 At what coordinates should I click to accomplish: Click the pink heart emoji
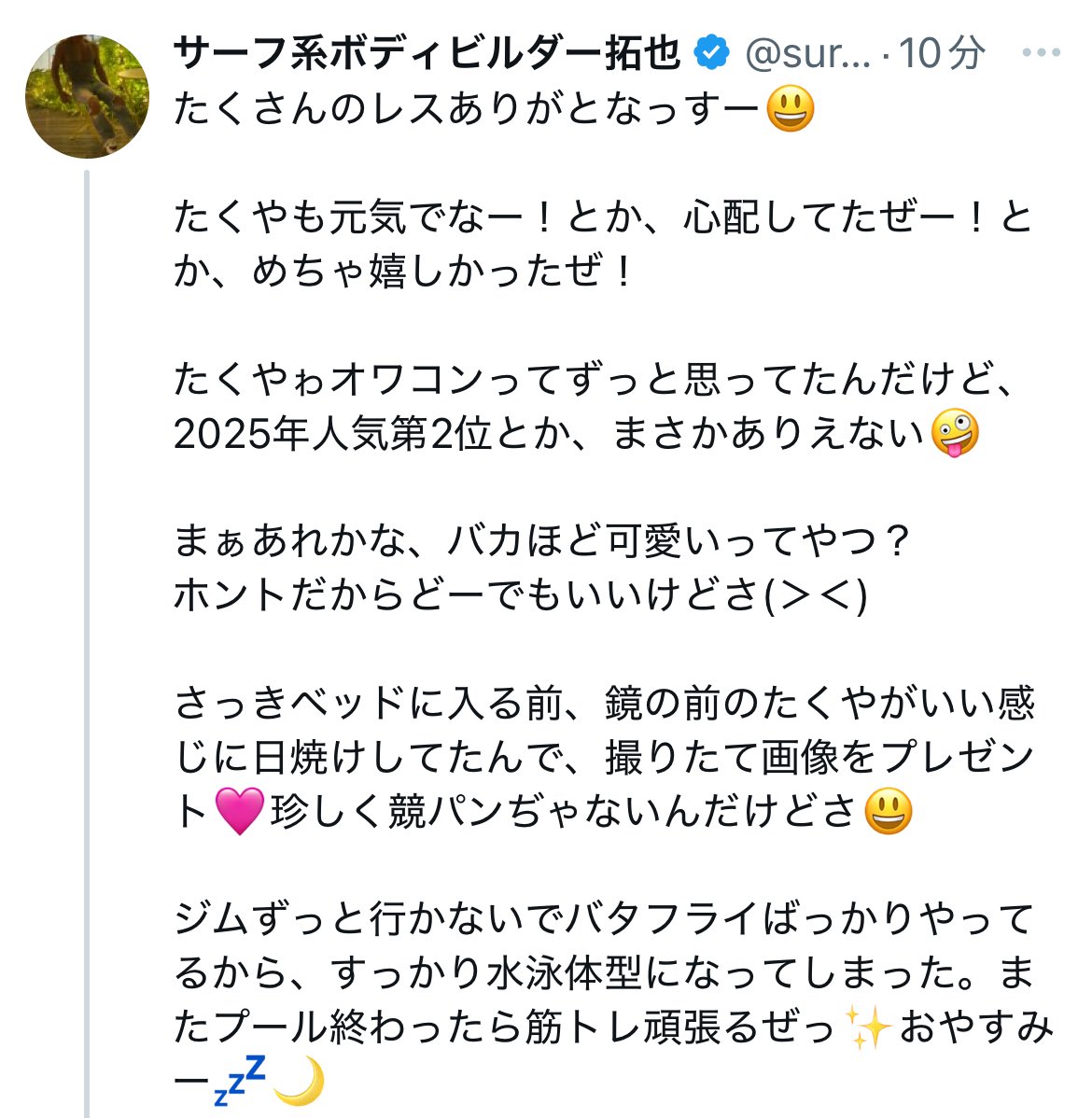pos(239,811)
